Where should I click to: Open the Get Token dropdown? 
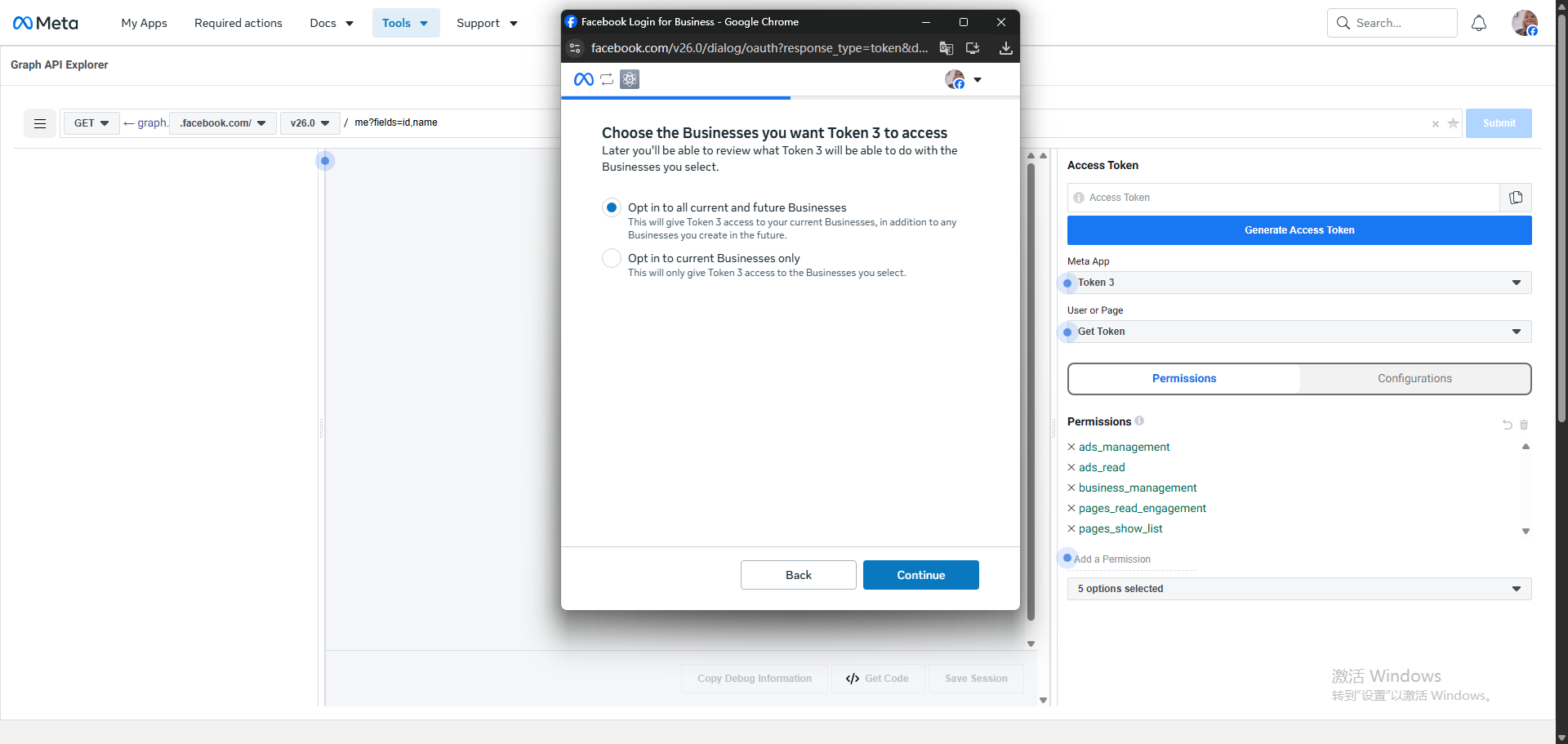(x=1299, y=332)
